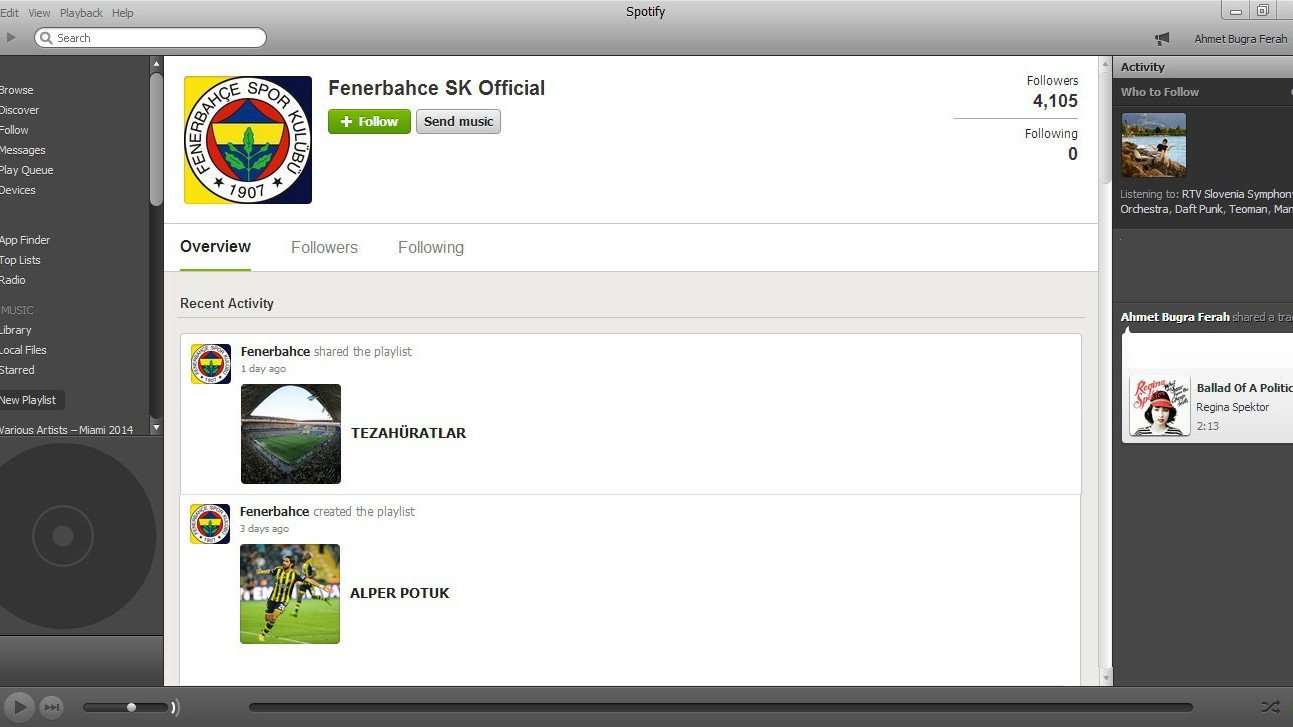Adjust the volume slider handle
Image resolution: width=1293 pixels, height=727 pixels.
coord(131,707)
